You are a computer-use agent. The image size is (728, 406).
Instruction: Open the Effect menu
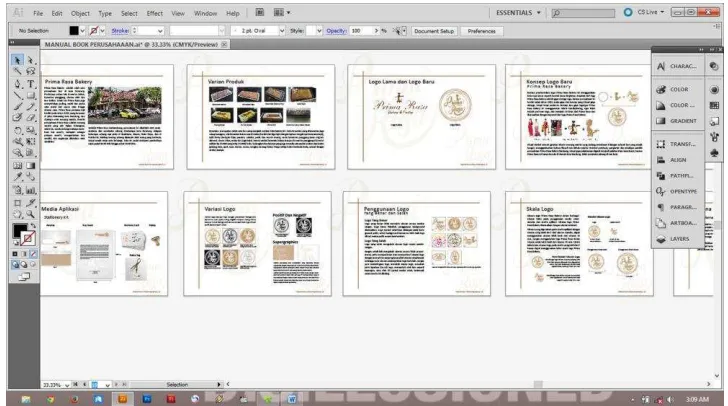tap(155, 13)
